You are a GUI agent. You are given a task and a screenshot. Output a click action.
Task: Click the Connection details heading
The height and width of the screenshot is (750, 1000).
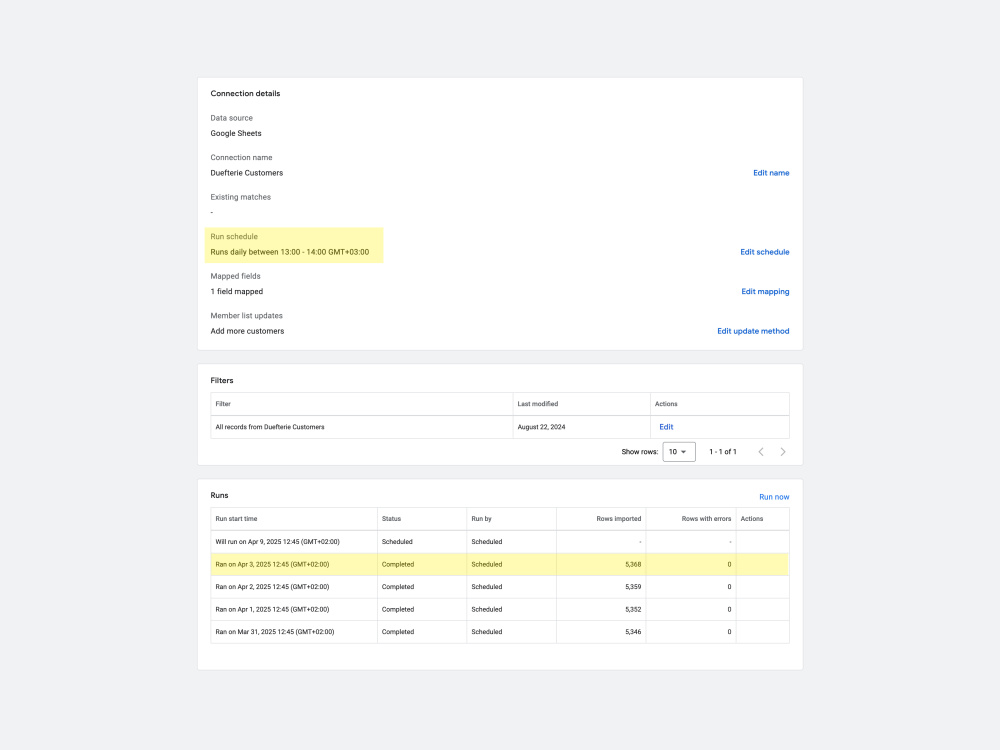246,93
